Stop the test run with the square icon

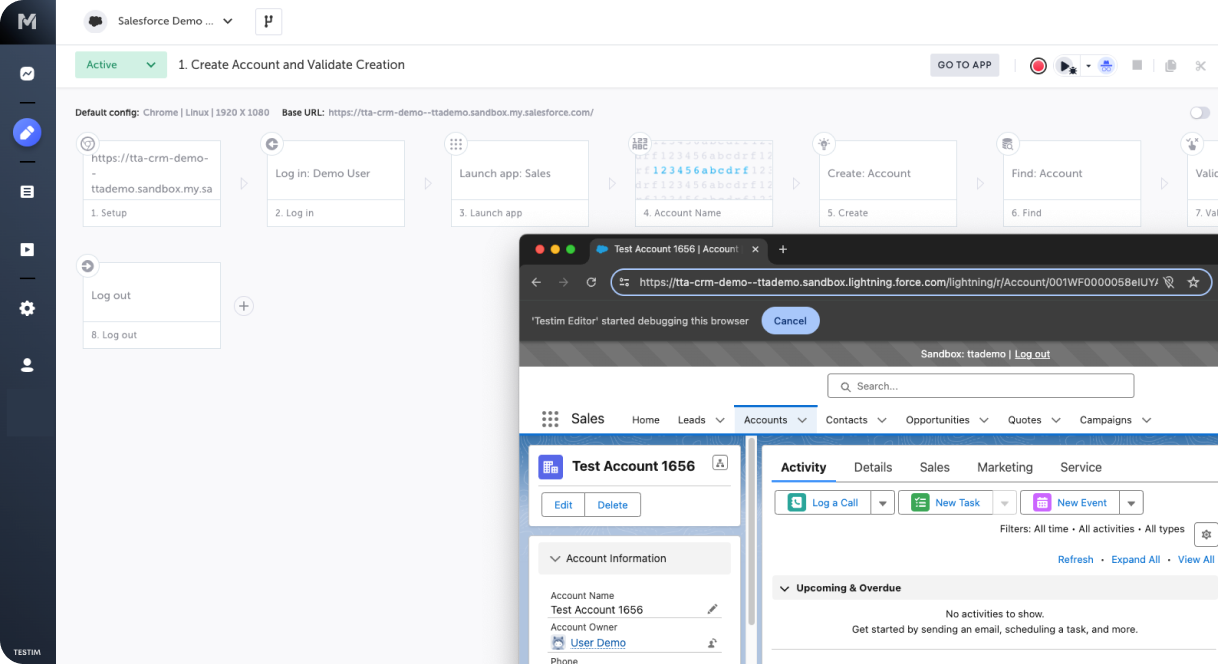pos(1137,65)
